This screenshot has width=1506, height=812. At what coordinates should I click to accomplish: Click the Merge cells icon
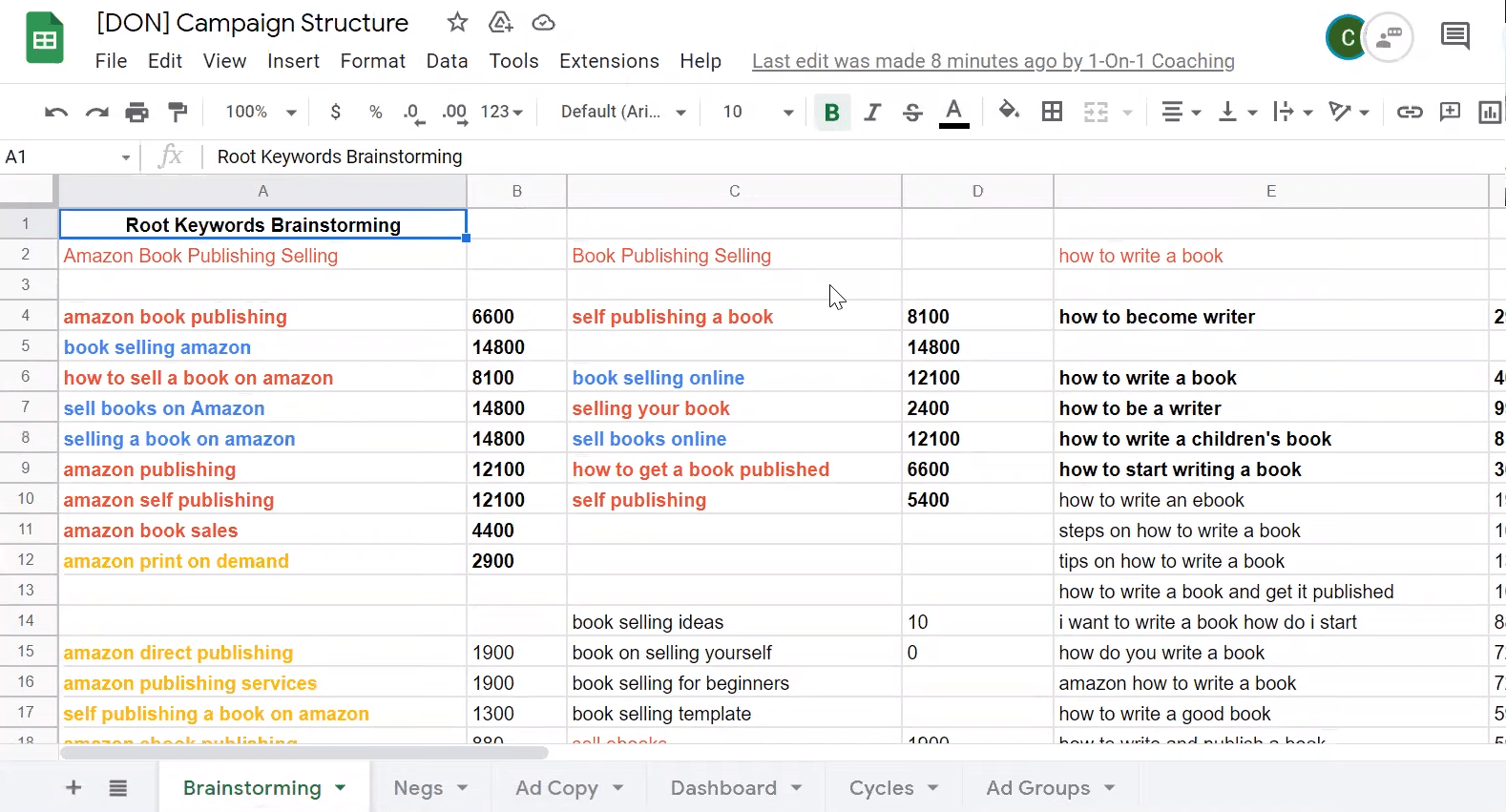[x=1096, y=113]
